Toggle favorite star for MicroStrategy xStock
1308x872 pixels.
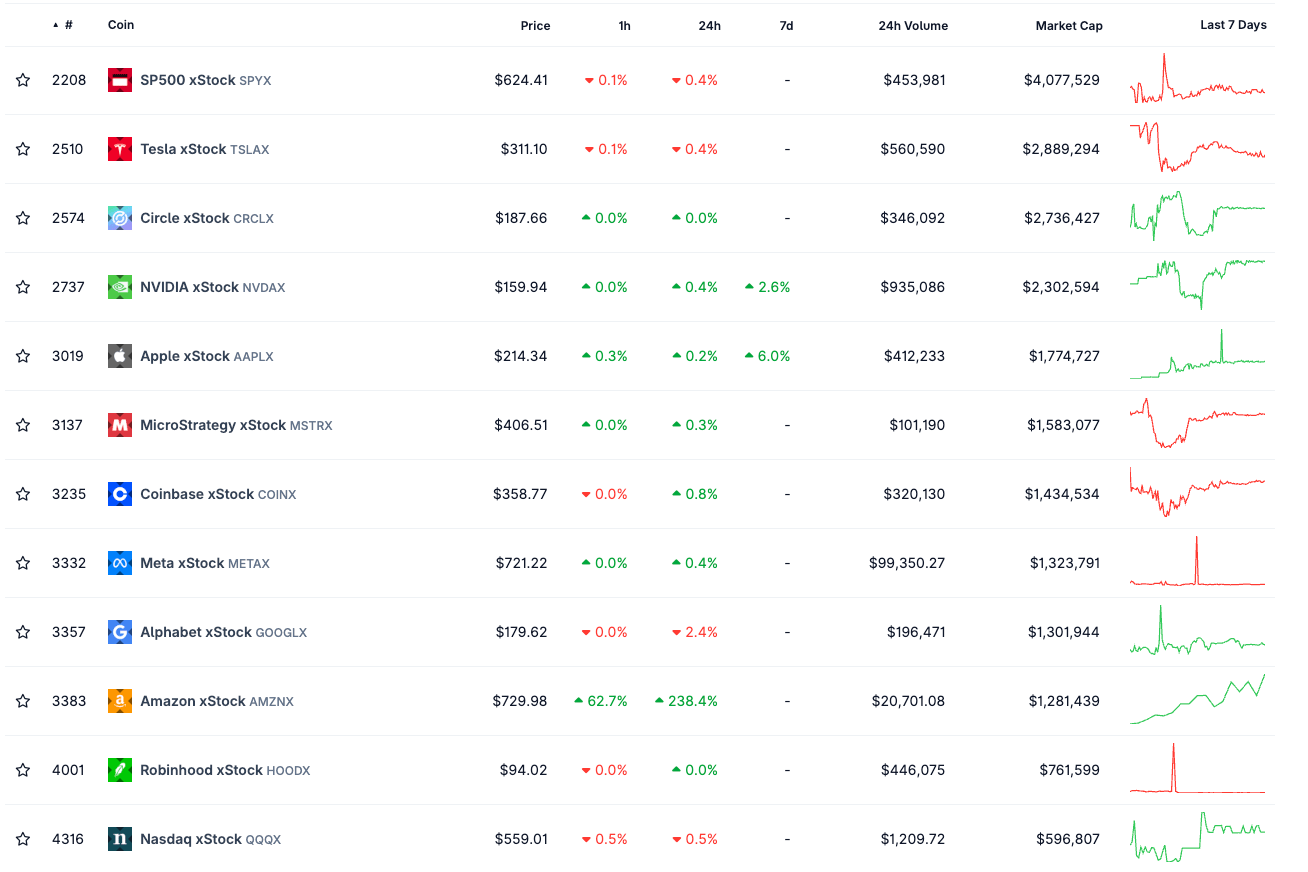23,425
